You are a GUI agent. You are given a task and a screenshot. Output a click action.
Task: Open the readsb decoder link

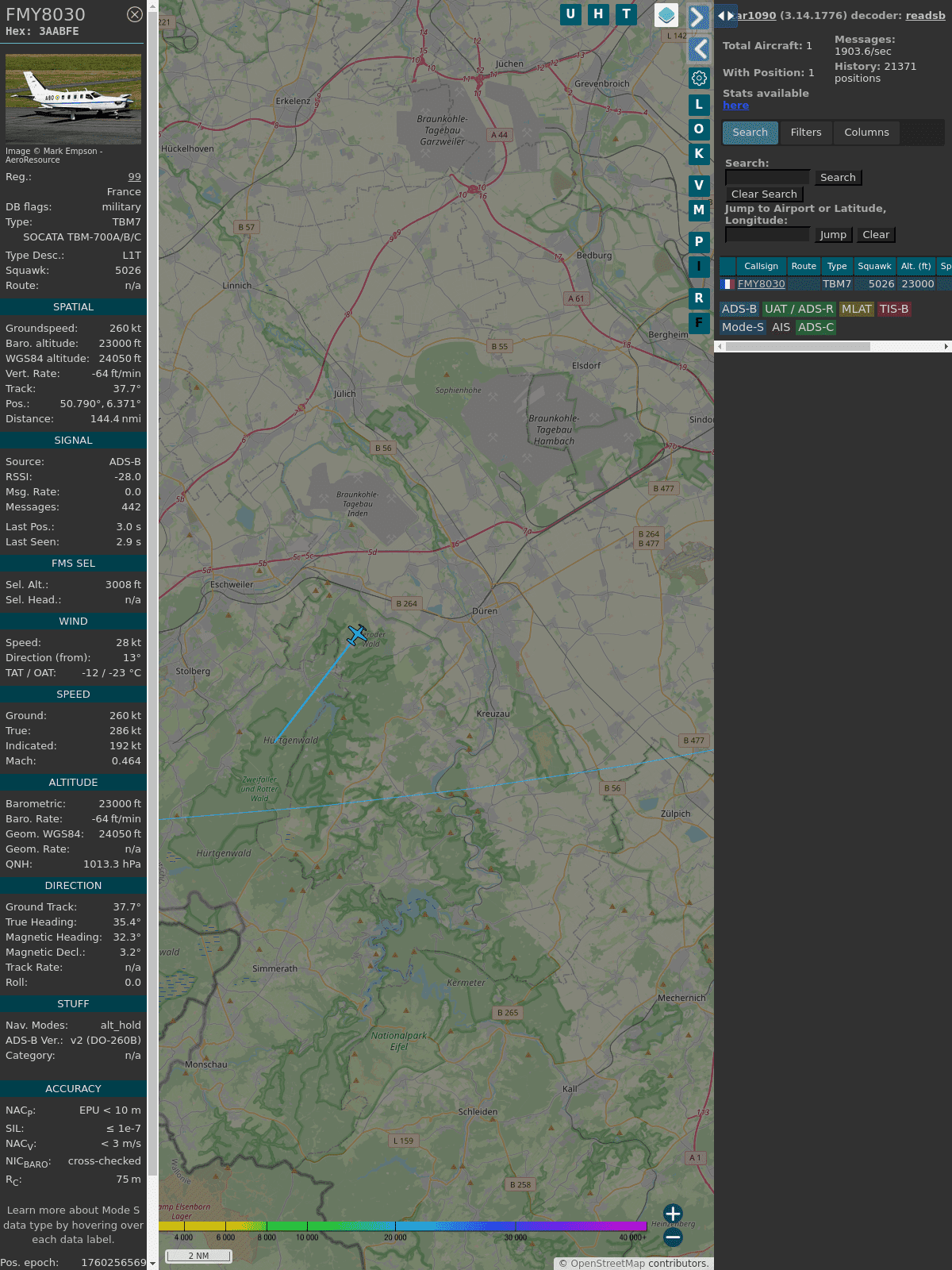tap(925, 15)
